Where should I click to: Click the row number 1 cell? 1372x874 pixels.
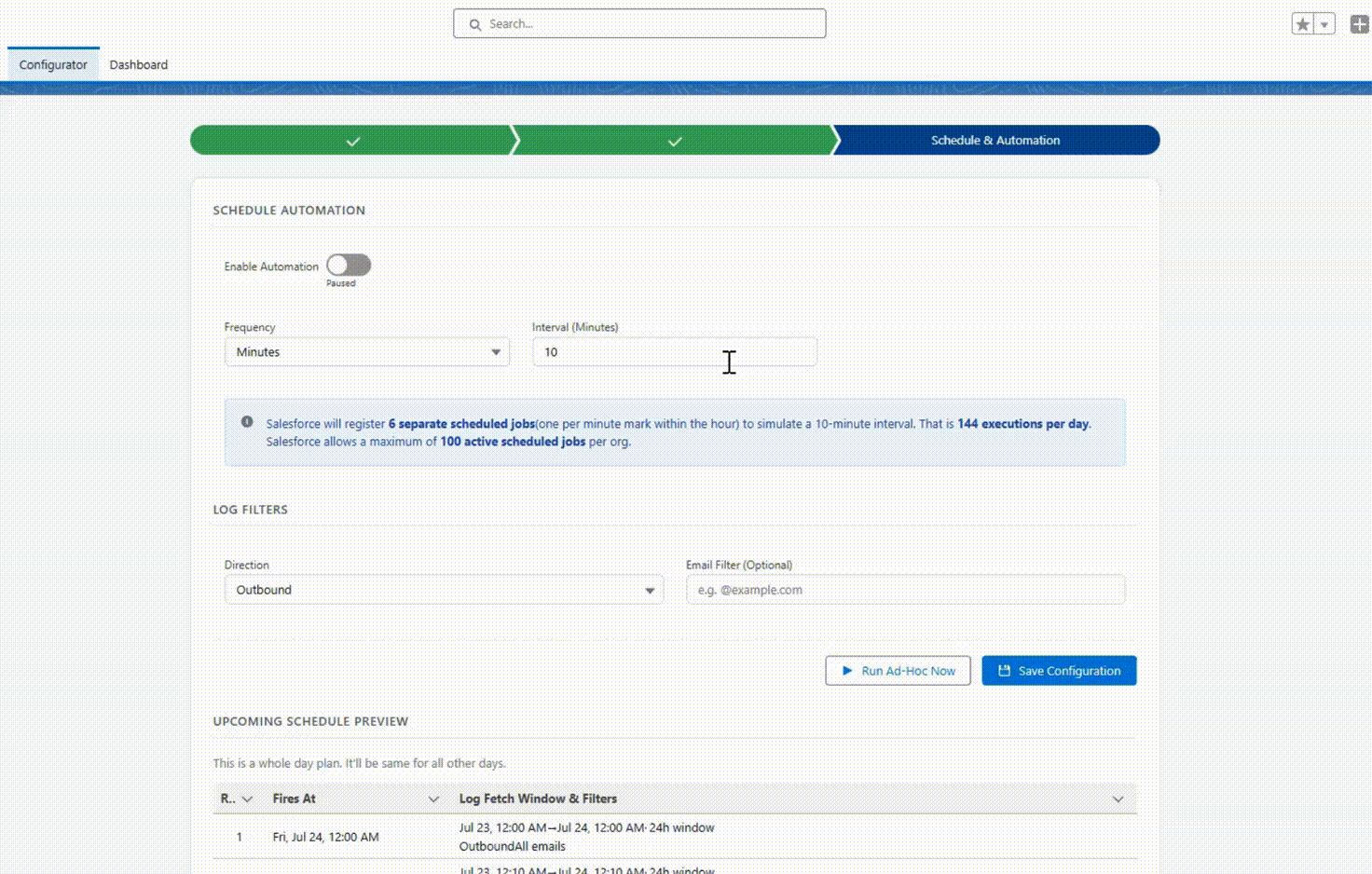tap(239, 837)
